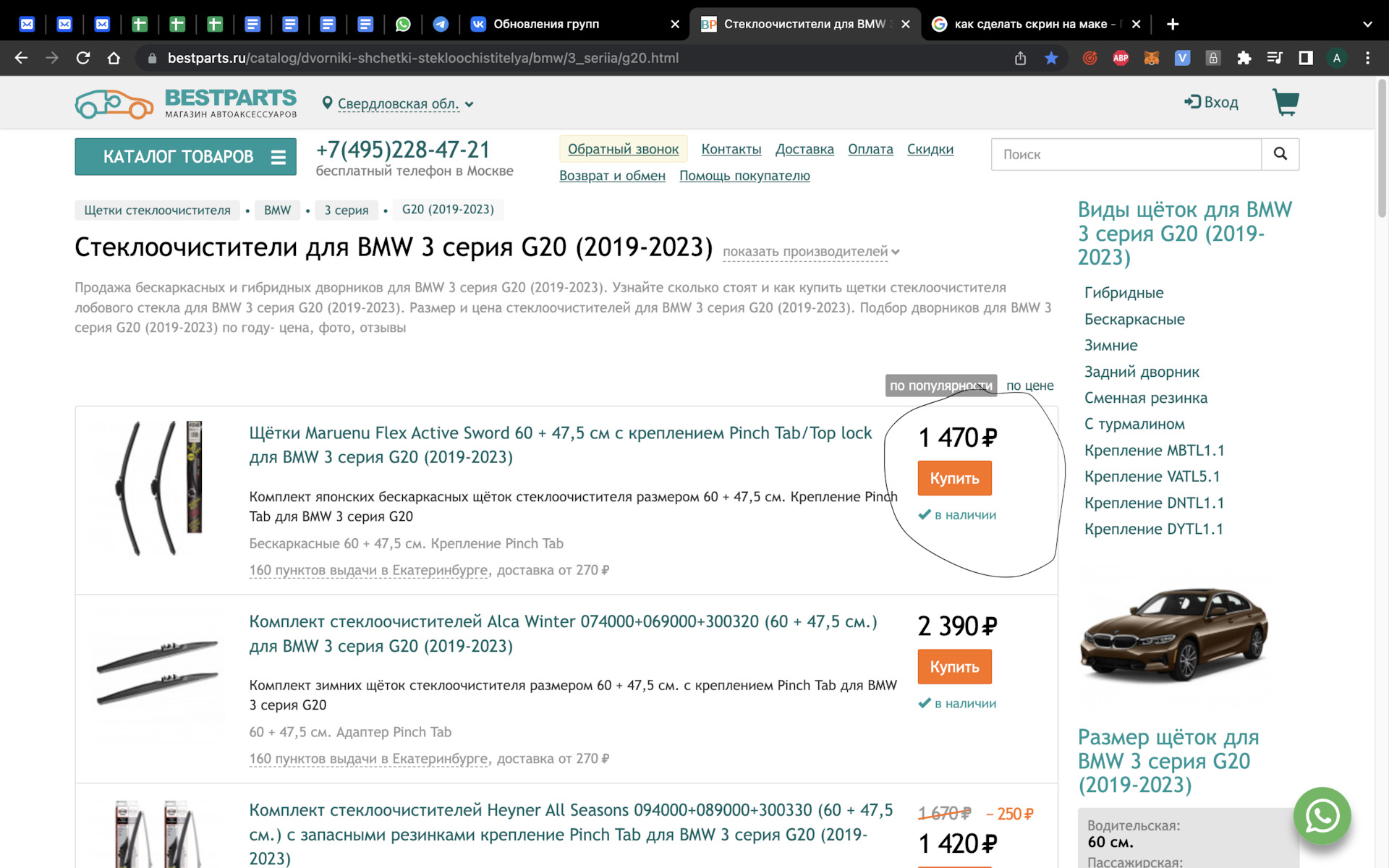Buy the Alca Winter wipers for 2390 ₽

click(954, 667)
